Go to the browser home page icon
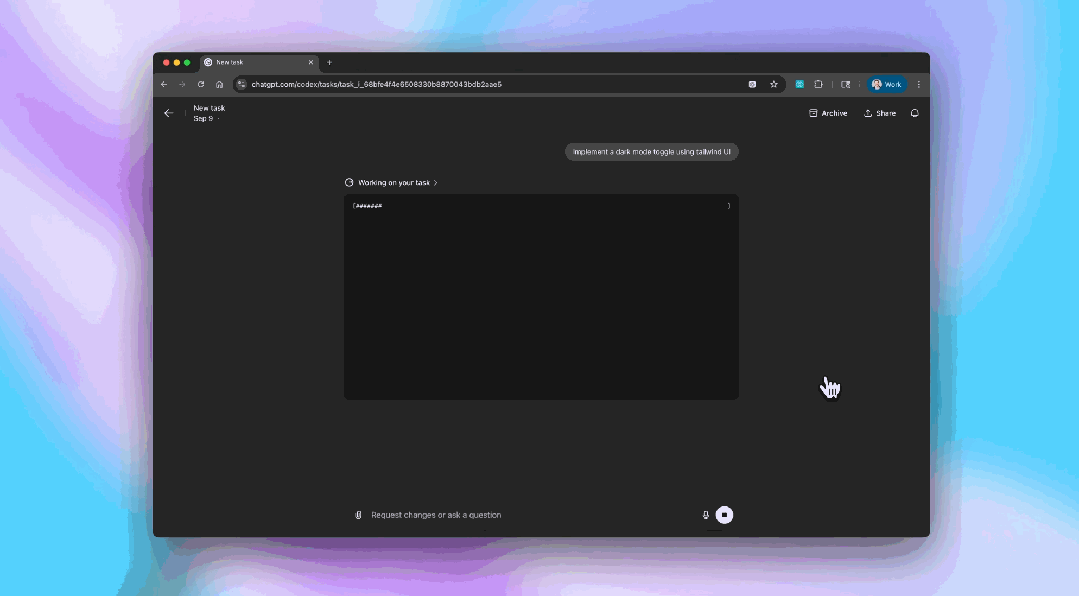The height and width of the screenshot is (596, 1079). (219, 84)
